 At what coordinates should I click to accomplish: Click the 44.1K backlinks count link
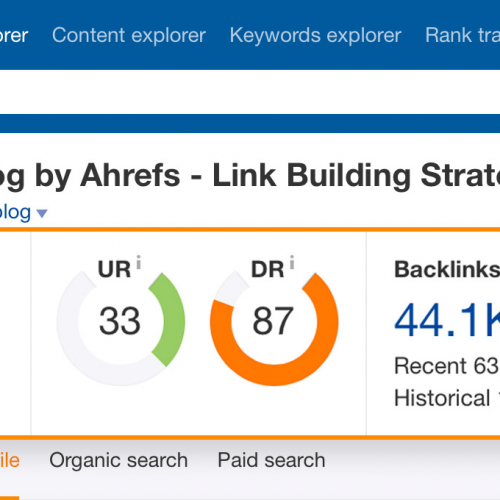point(447,320)
